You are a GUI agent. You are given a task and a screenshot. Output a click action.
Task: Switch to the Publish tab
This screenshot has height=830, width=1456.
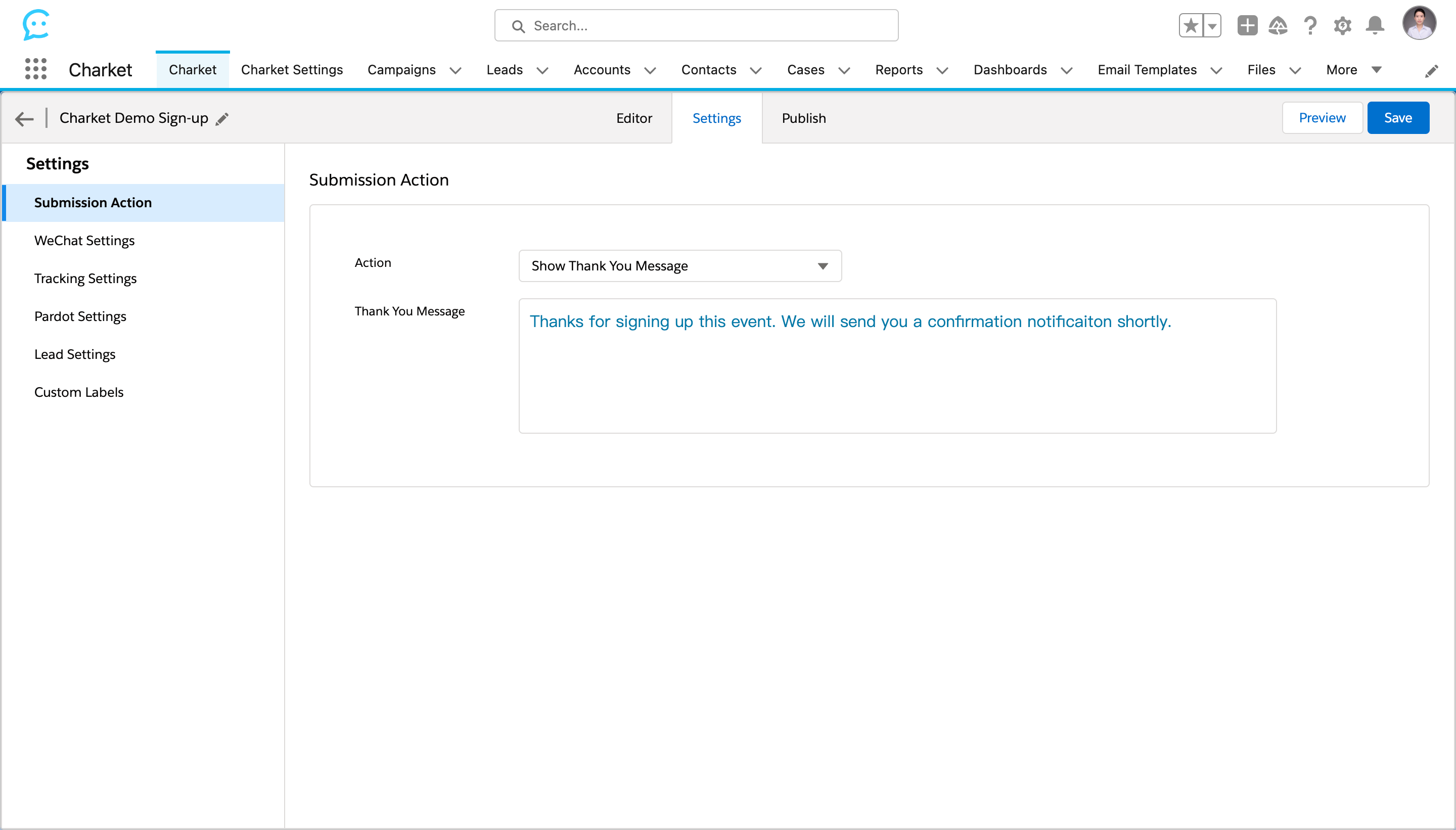point(803,118)
